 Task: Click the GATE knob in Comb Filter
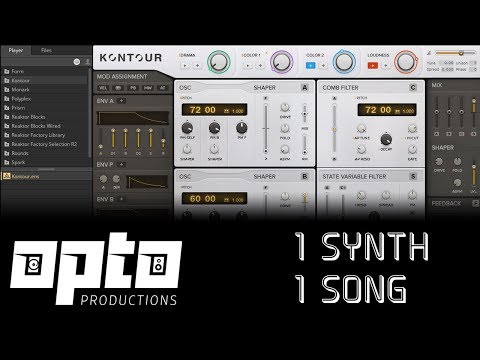tap(412, 150)
